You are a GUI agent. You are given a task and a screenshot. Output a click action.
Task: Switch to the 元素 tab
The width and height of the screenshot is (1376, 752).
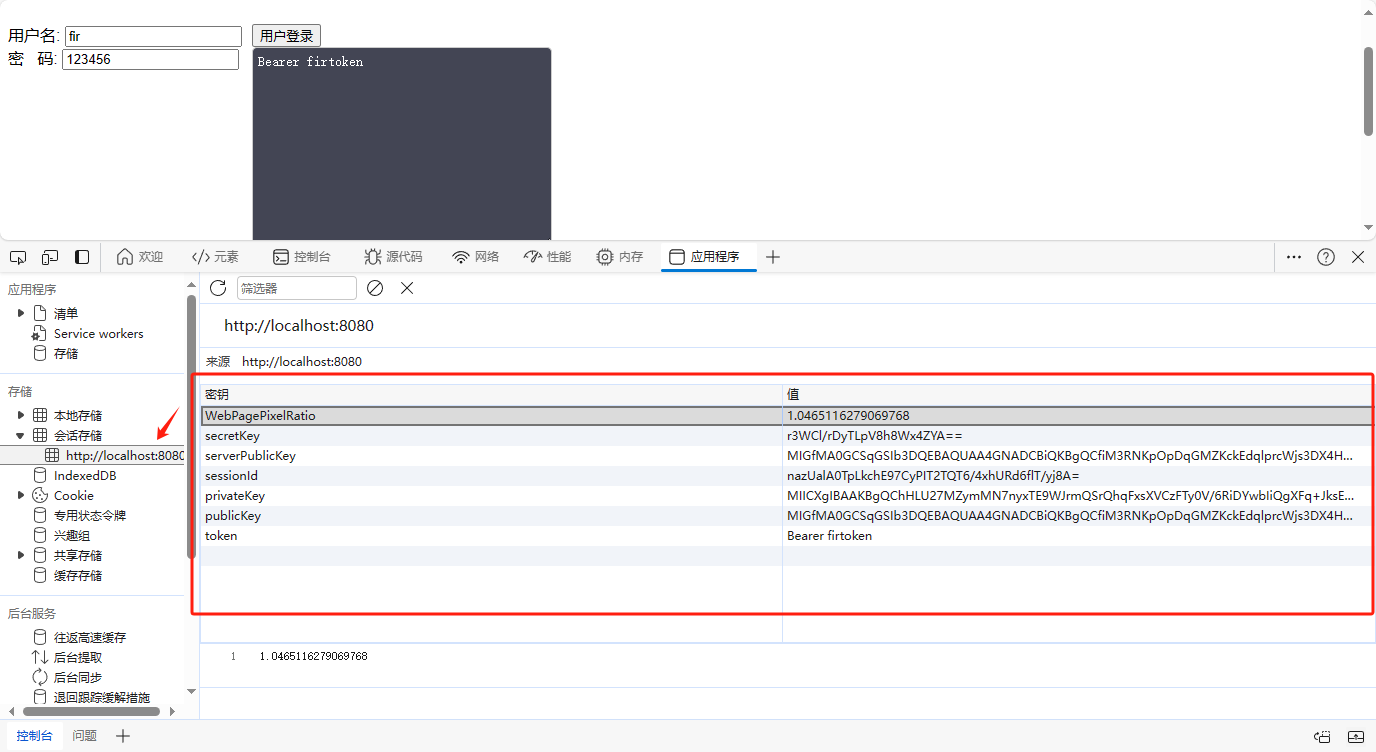[215, 257]
